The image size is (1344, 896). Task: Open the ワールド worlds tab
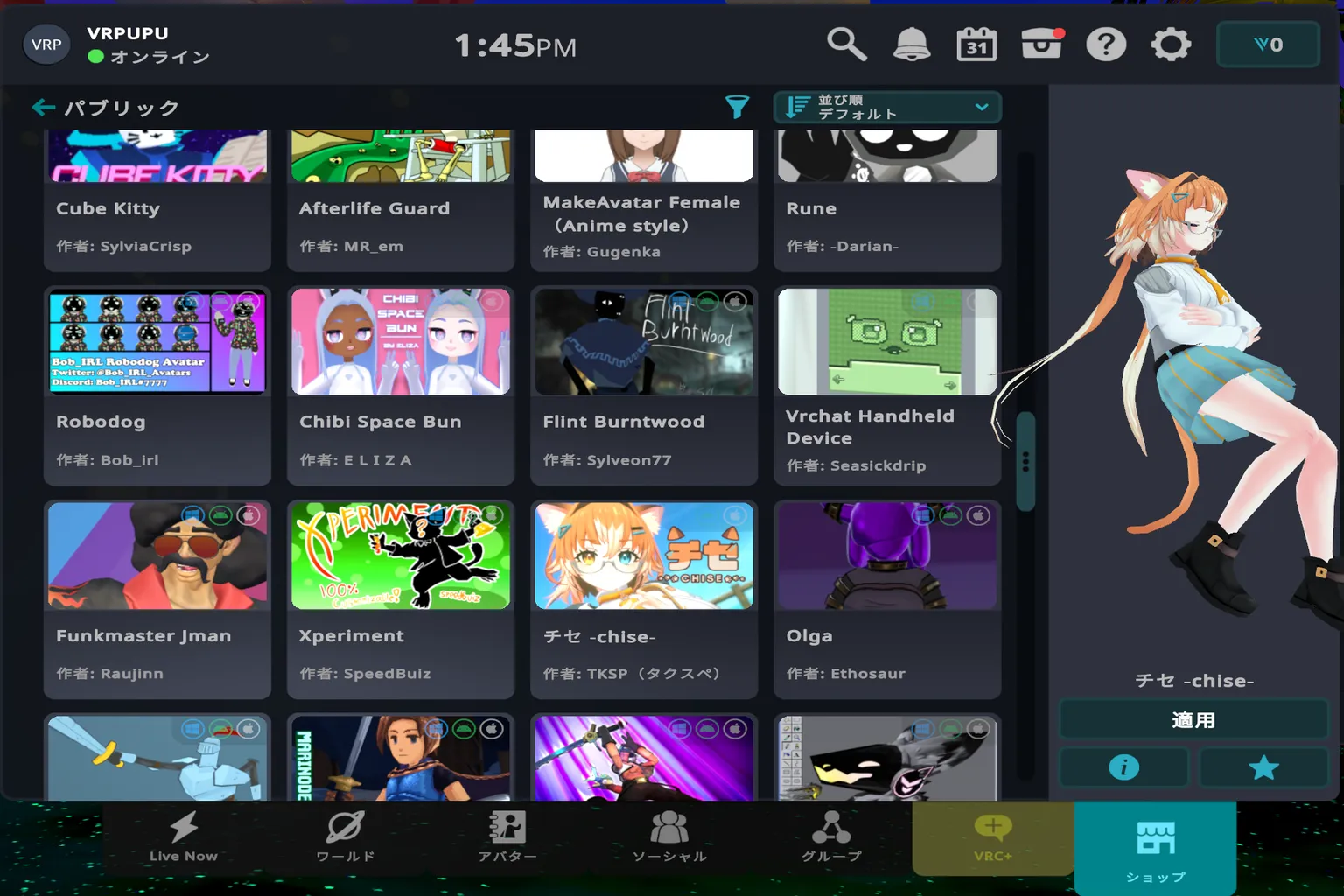(346, 836)
